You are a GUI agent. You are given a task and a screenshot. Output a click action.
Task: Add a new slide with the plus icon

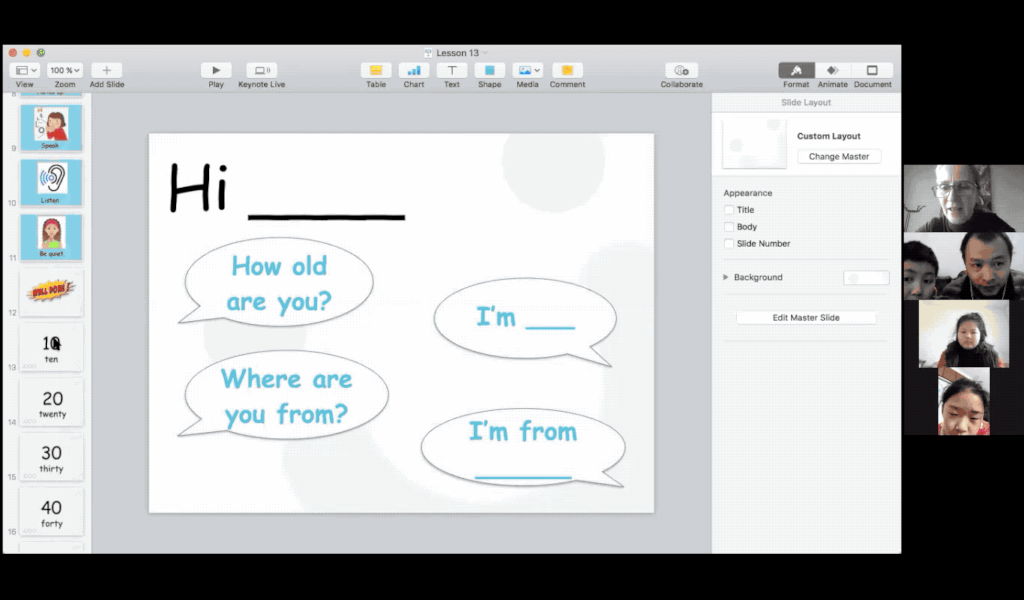106,70
